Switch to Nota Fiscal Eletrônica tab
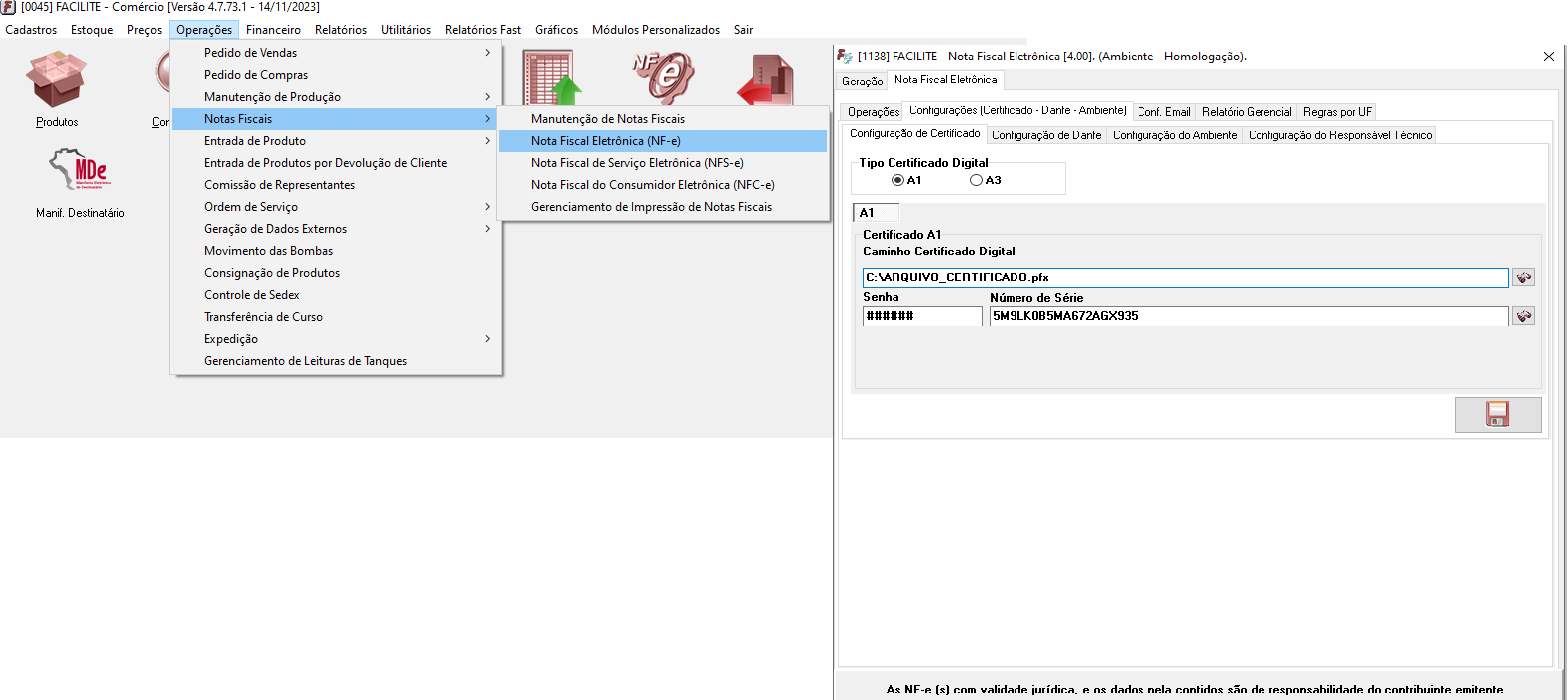Screen dimensions: 1568x700 click(945, 79)
